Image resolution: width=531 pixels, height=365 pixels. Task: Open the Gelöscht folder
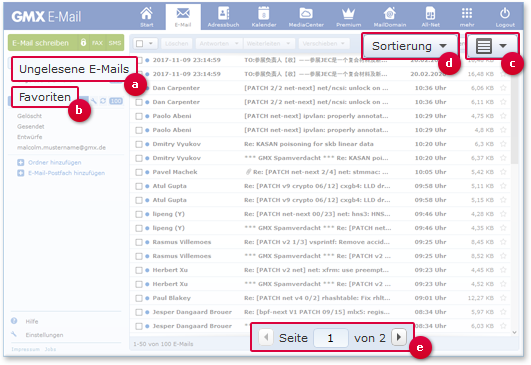29,116
